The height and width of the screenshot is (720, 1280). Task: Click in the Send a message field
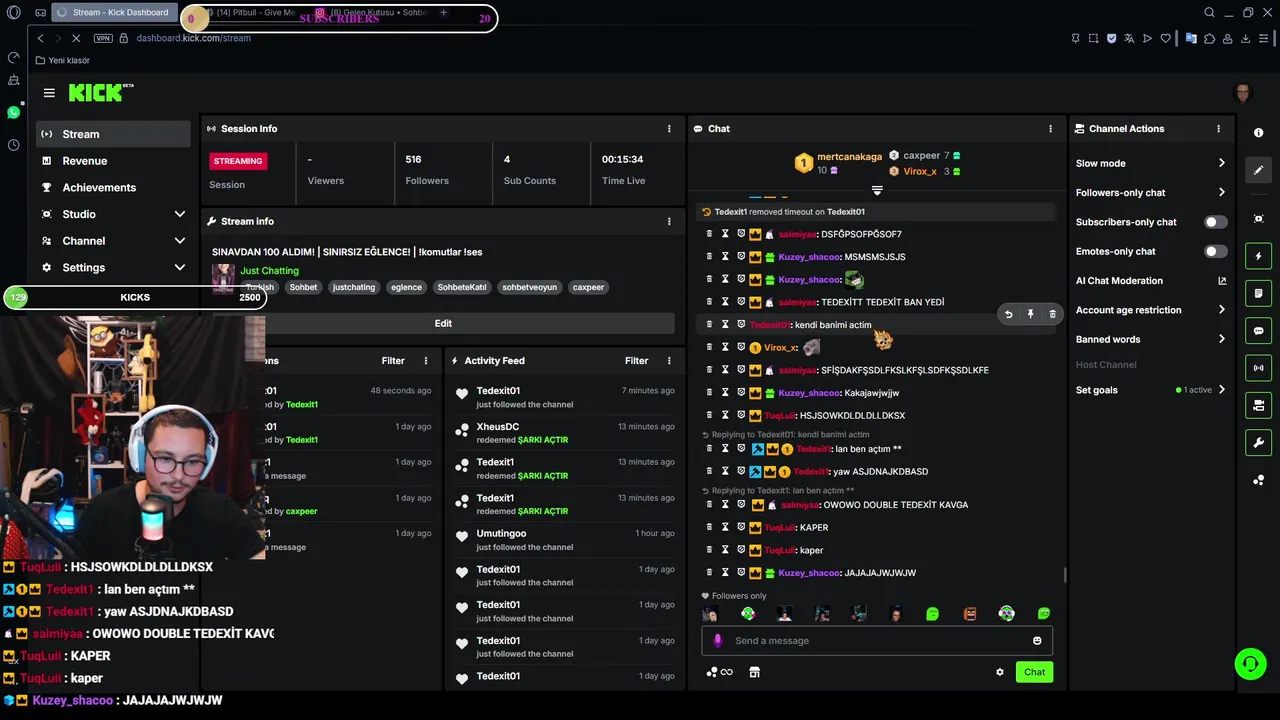click(x=877, y=641)
